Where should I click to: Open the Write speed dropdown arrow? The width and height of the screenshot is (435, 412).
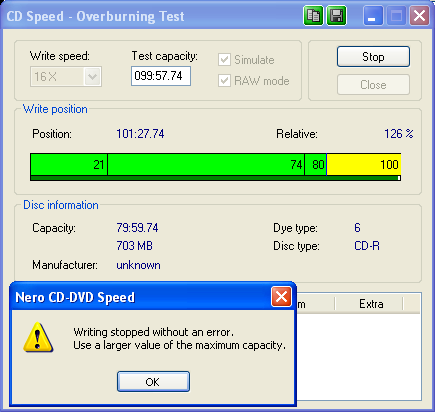[x=92, y=77]
